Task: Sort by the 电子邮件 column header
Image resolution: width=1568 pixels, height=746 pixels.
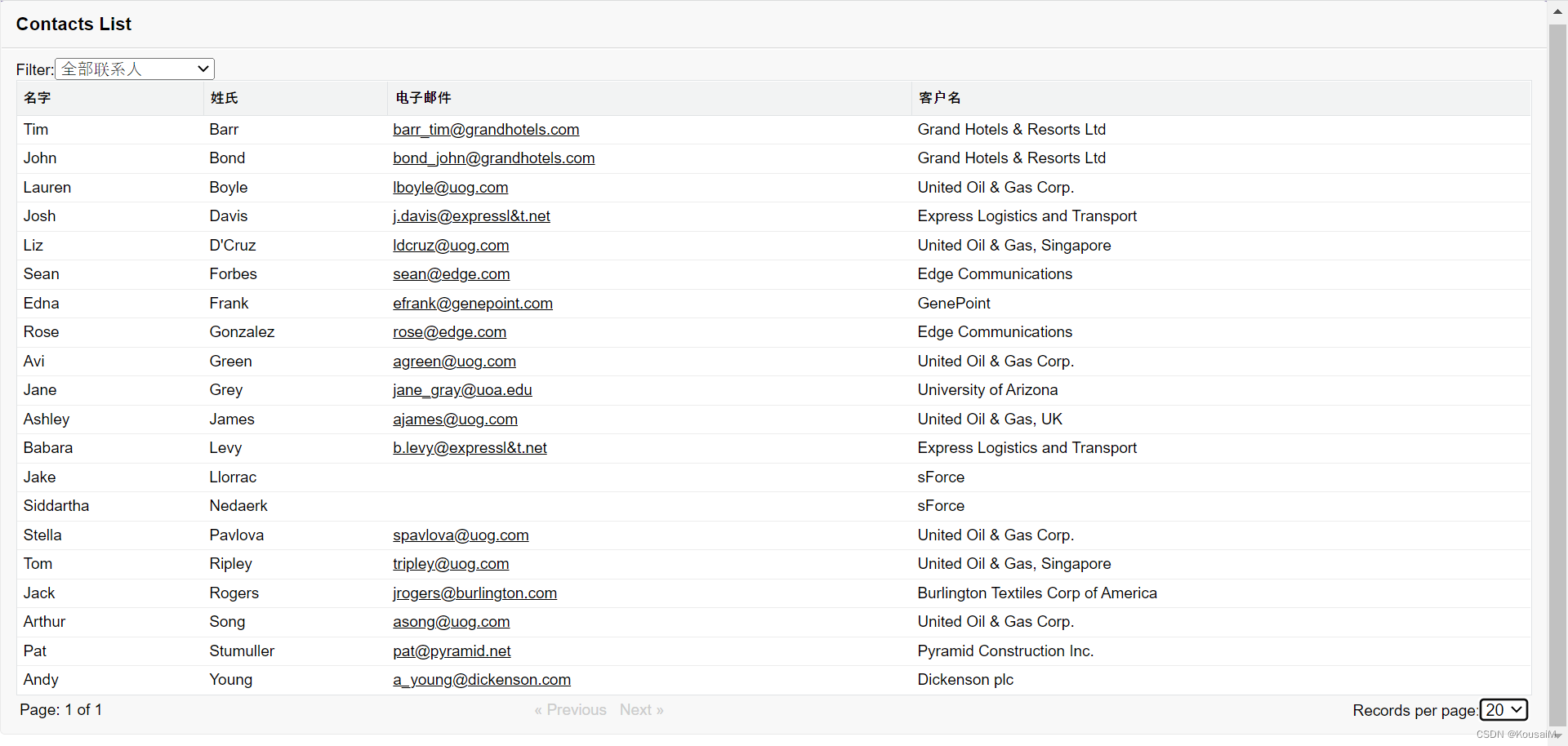Action: click(x=422, y=98)
